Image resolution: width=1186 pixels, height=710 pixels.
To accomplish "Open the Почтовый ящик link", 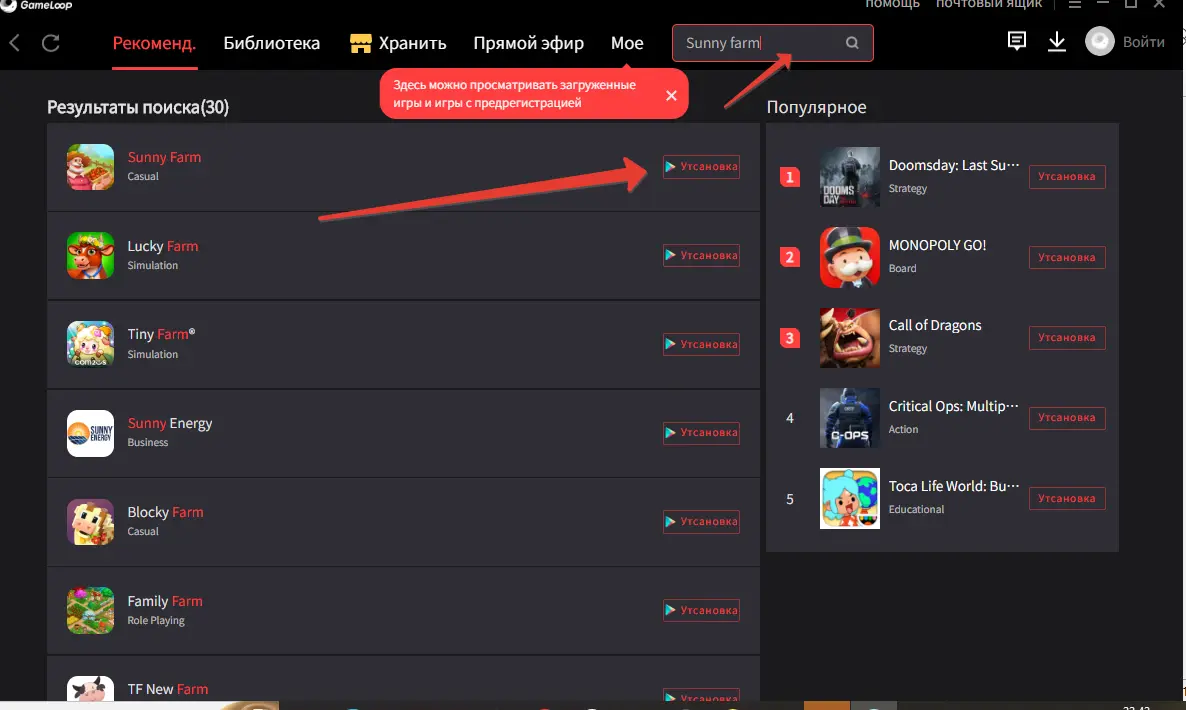I will pyautogui.click(x=989, y=5).
